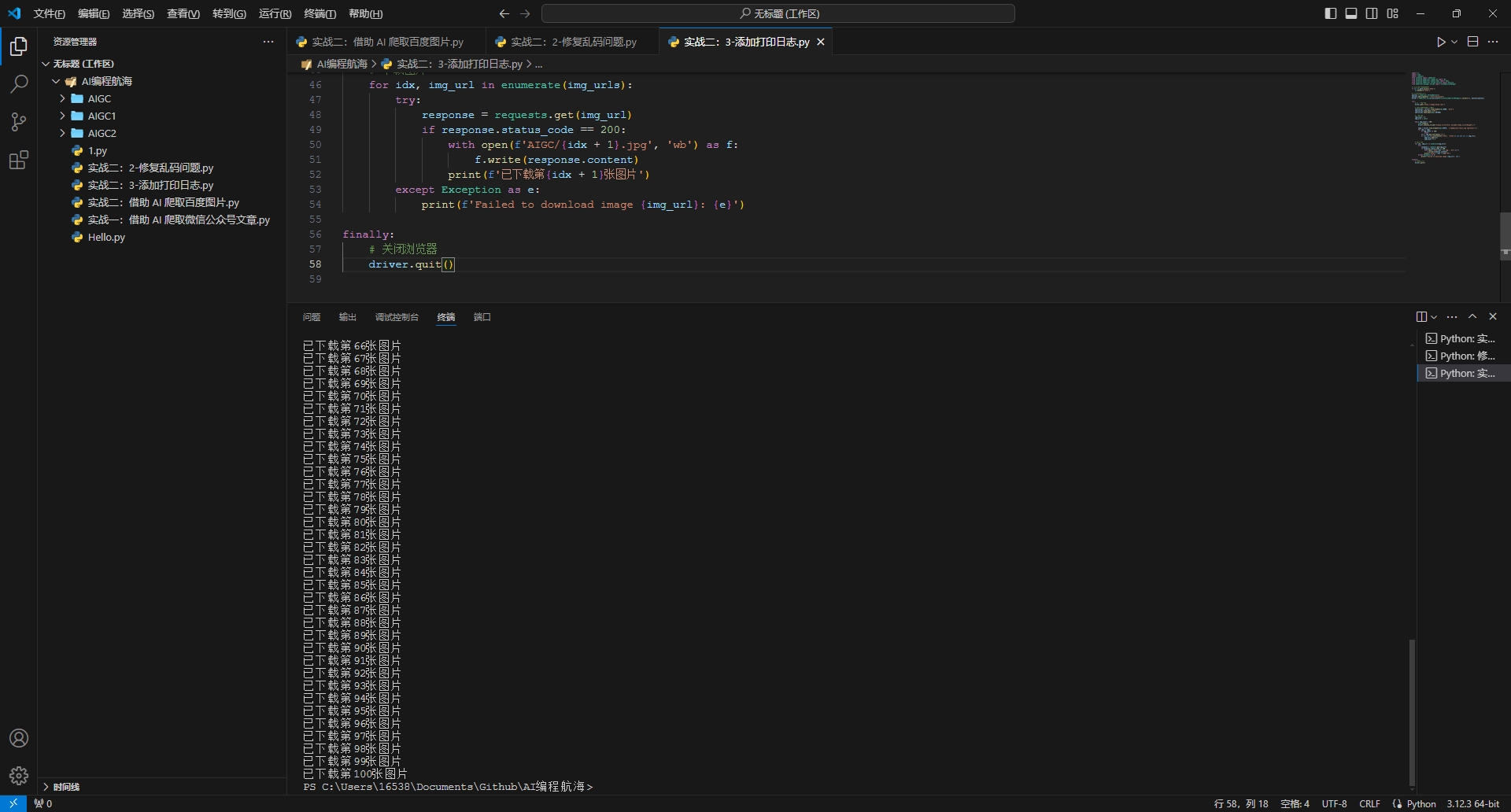This screenshot has height=812, width=1511.
Task: Open terminal launch profile dropdown arrow
Action: coord(1434,316)
